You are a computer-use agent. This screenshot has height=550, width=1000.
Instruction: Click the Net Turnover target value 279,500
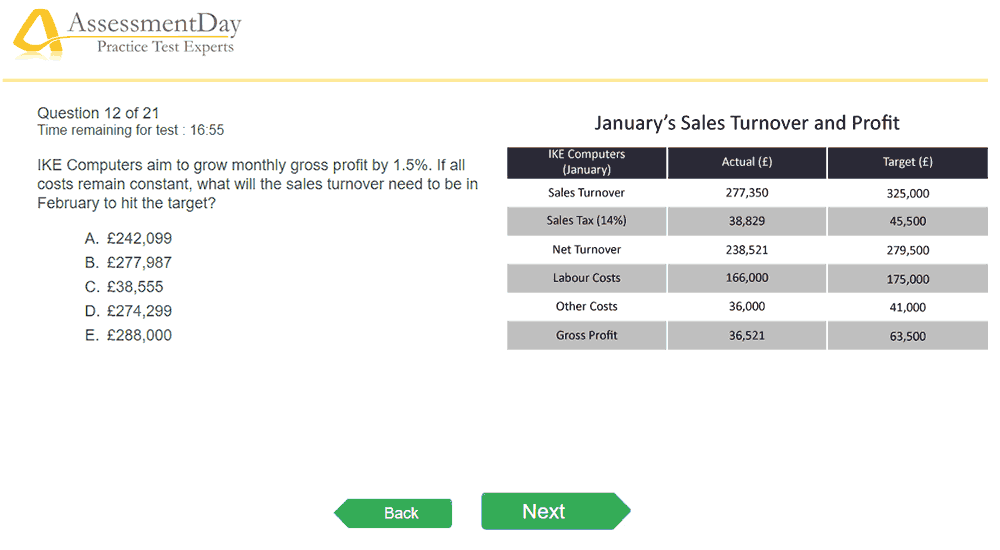point(908,250)
